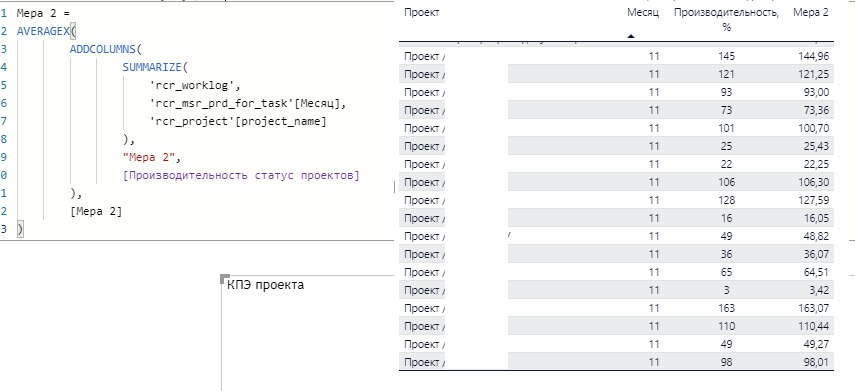This screenshot has height=391, width=855.
Task: Select the Мера 2 value 144,96
Action: coord(814,56)
